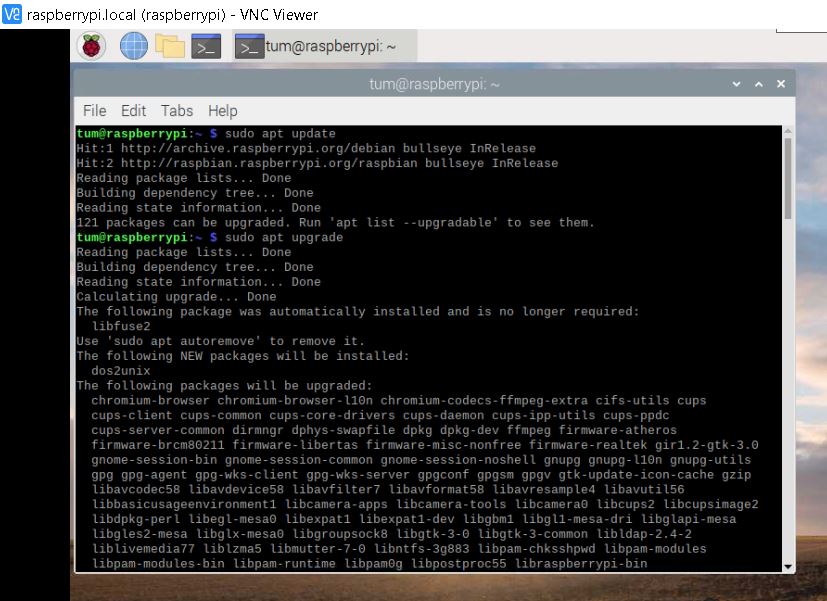Close the terminal window

(x=780, y=85)
